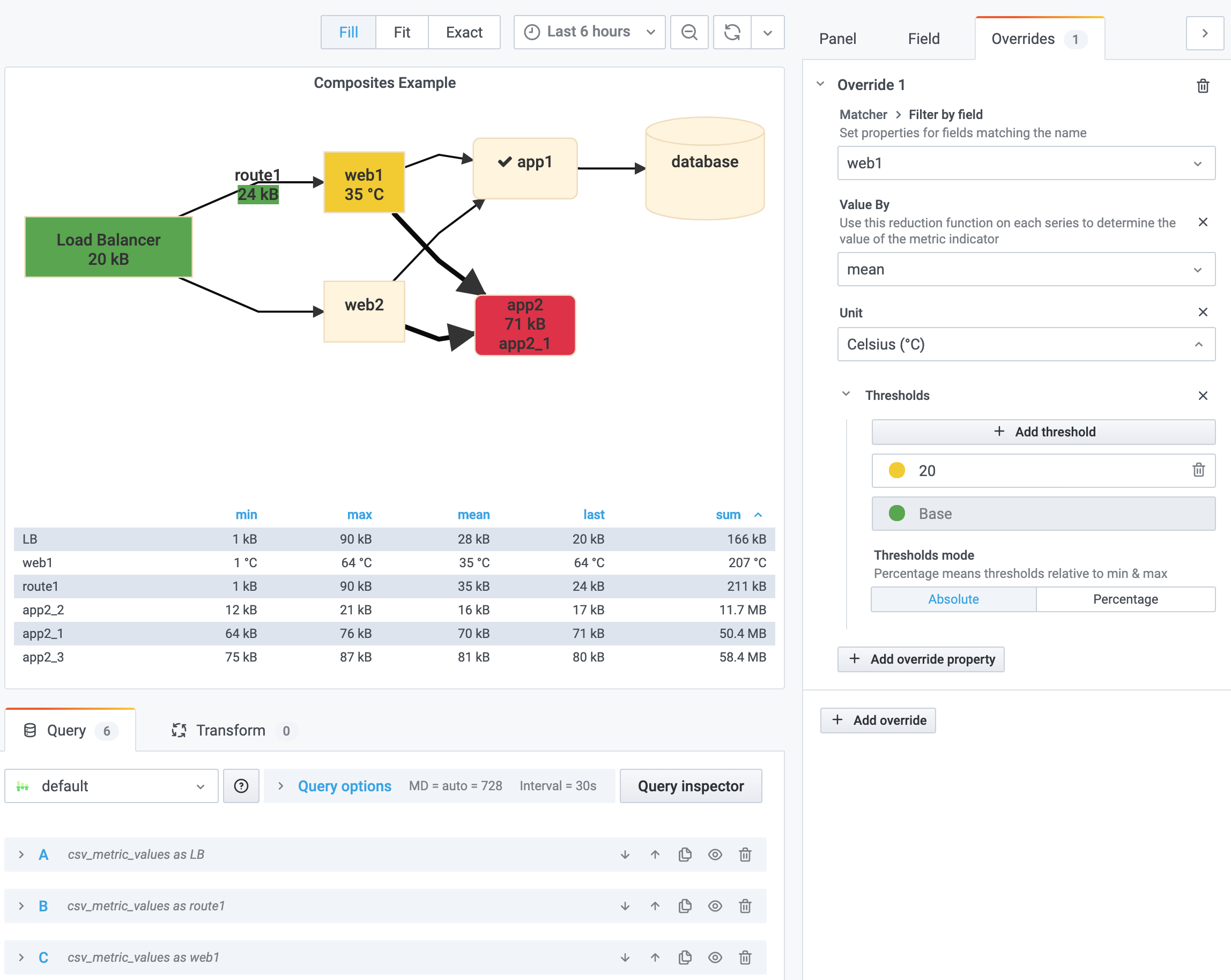The width and height of the screenshot is (1231, 980).
Task: Switch to the Field tab
Action: click(x=923, y=39)
